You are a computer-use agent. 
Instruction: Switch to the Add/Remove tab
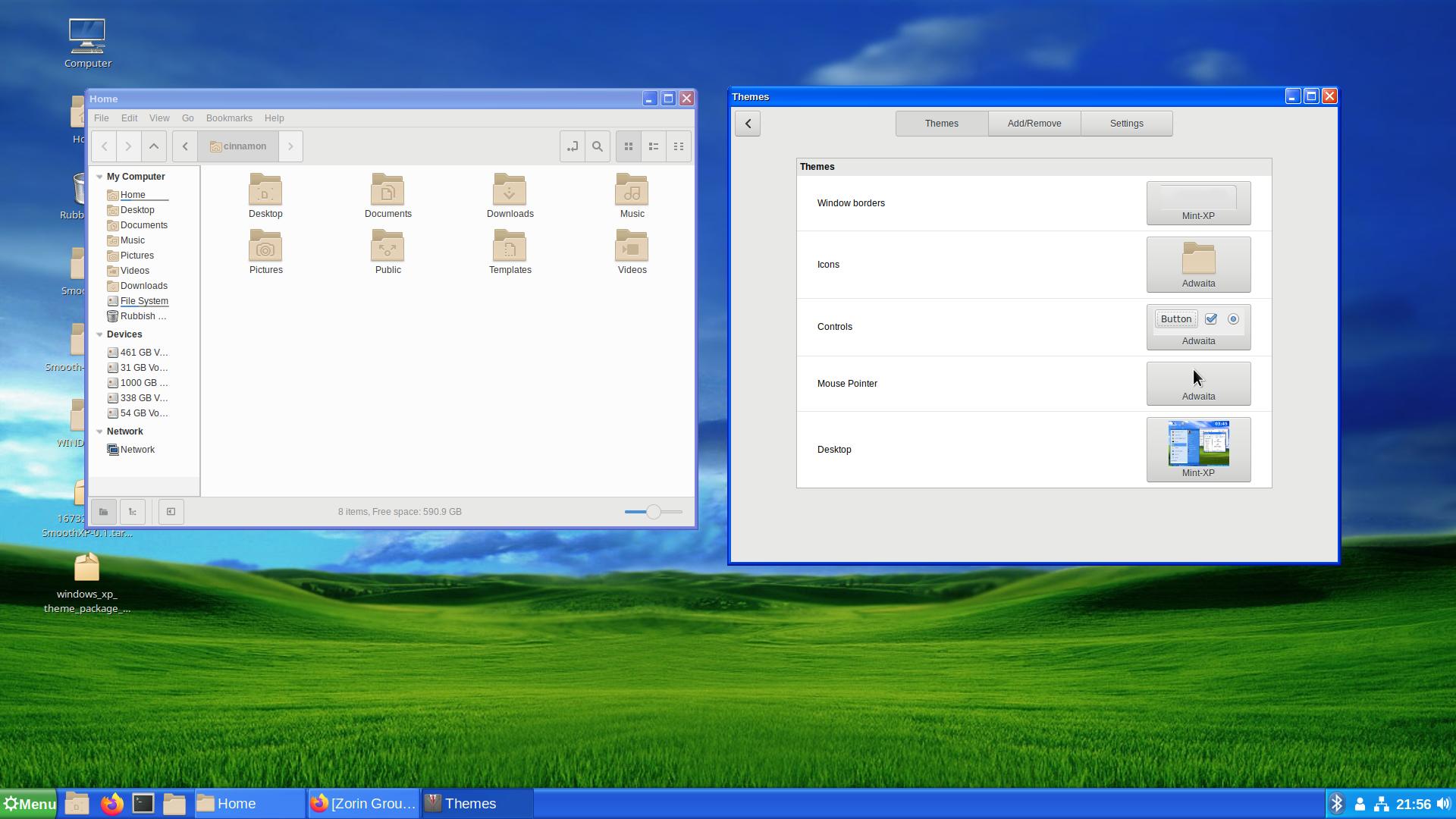tap(1034, 124)
